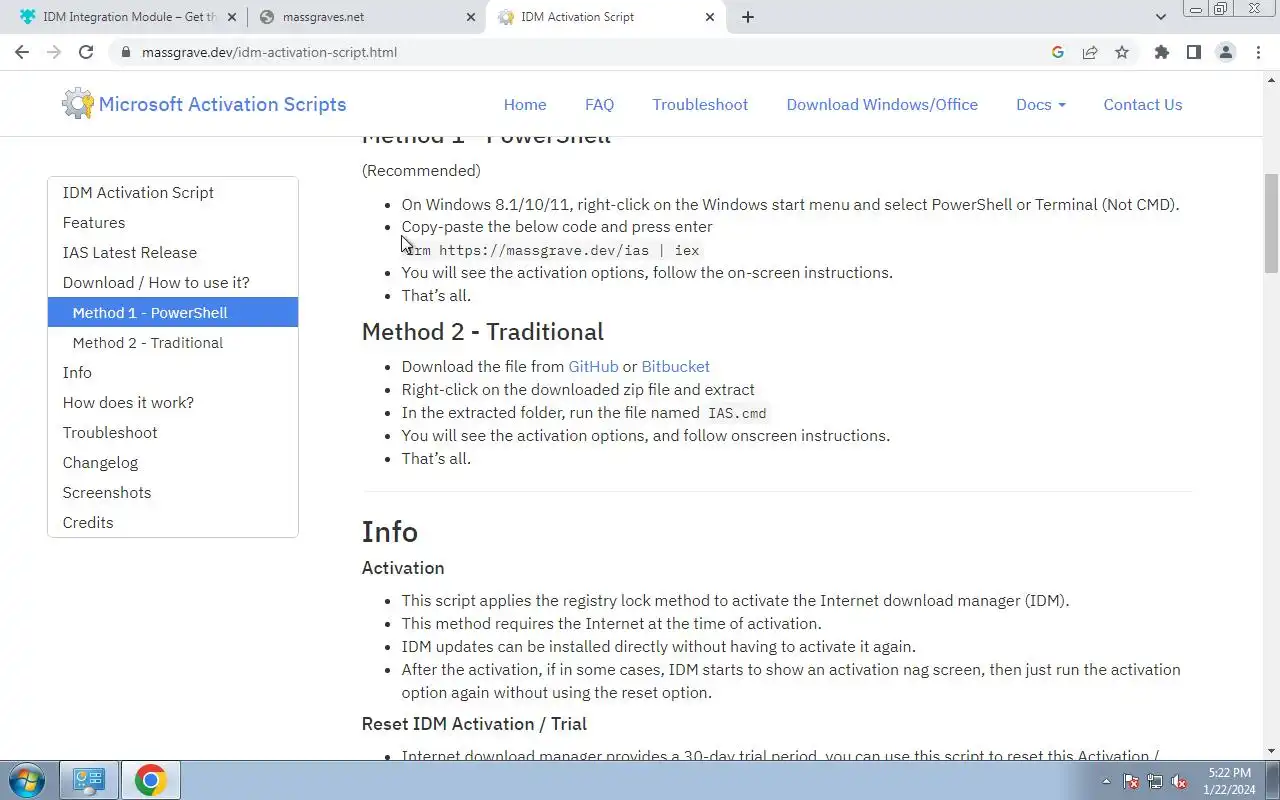Screen dimensions: 1280x800
Task: Click the Info section heading
Action: pos(390,531)
